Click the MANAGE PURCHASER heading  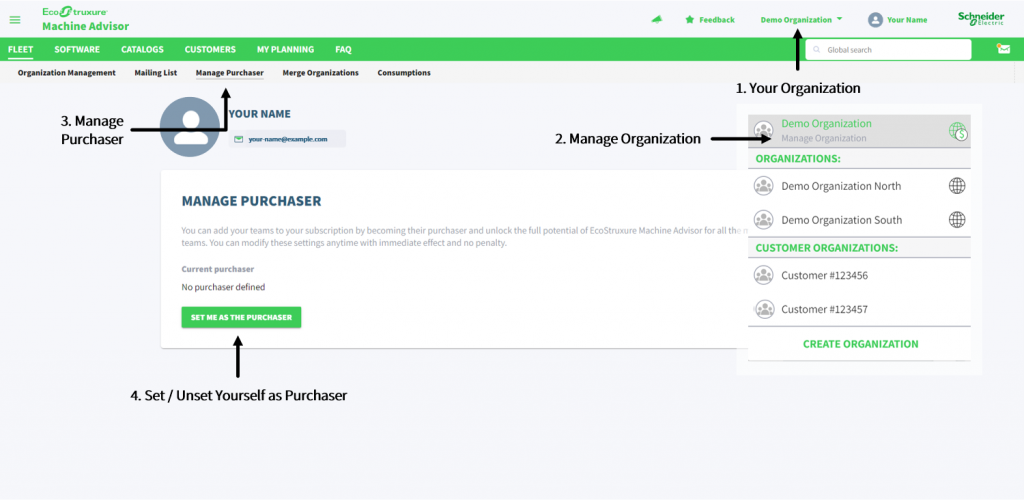point(251,201)
